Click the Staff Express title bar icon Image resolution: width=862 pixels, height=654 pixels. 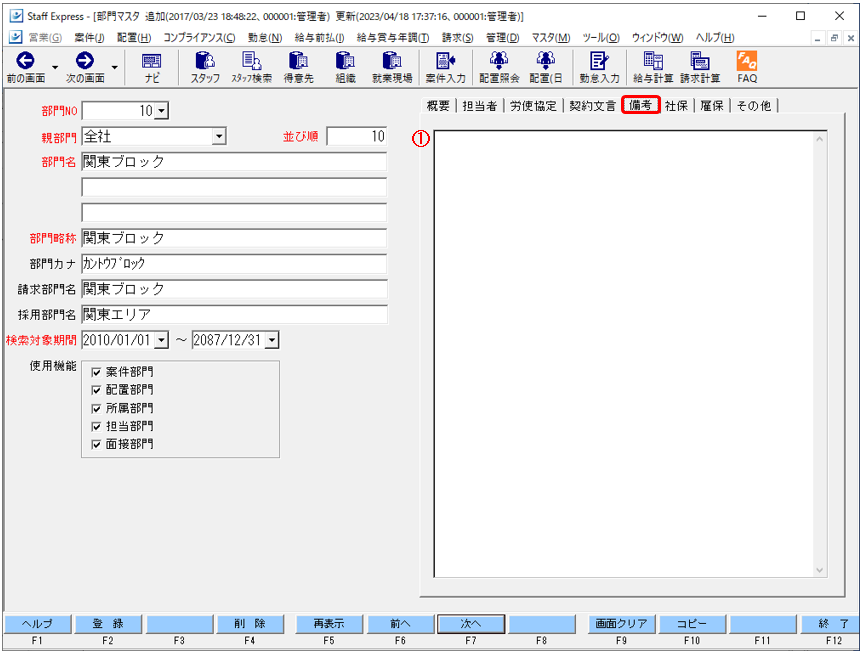click(16, 16)
